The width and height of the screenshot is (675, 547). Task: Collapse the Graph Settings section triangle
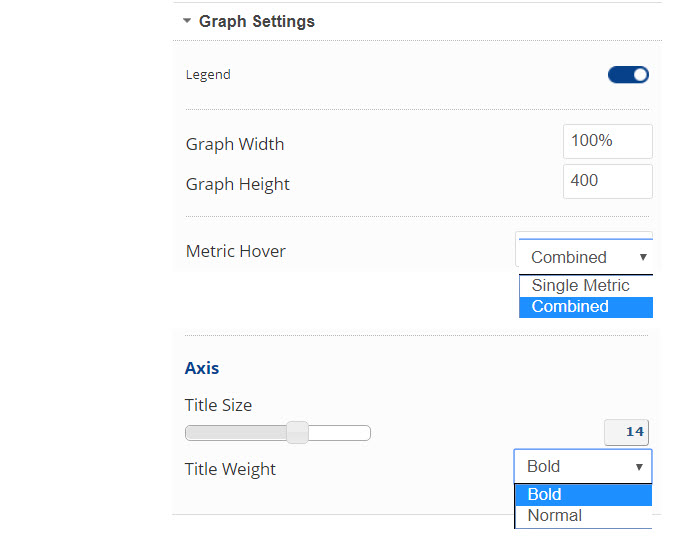tap(187, 21)
